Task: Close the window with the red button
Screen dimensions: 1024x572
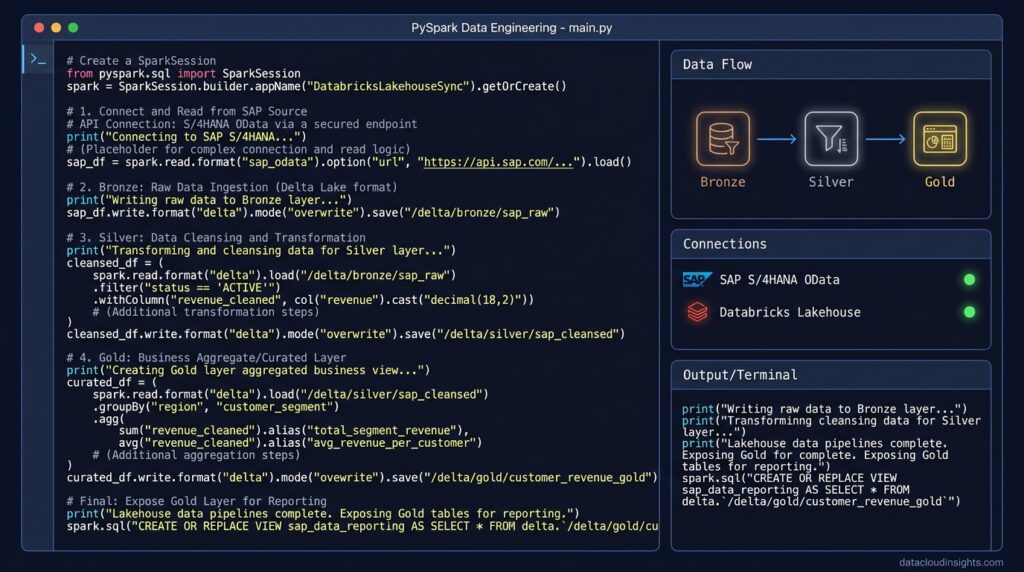Action: point(39,27)
